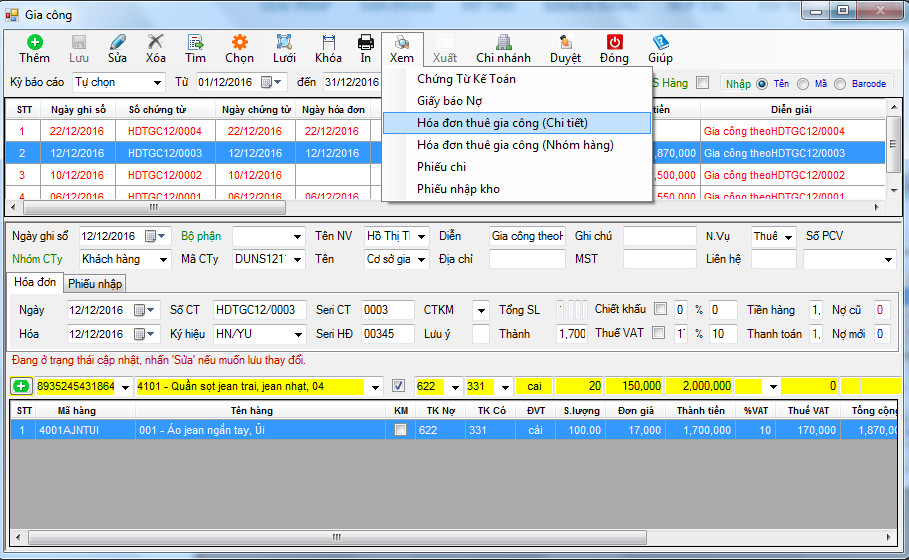The width and height of the screenshot is (909, 560).
Task: Click the MST input field
Action: point(660,259)
